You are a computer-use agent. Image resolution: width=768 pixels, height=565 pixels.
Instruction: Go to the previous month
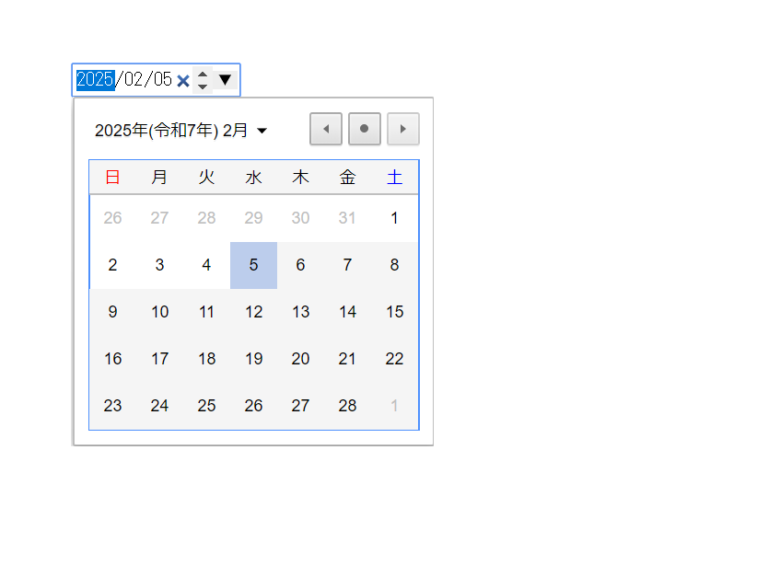(x=326, y=129)
